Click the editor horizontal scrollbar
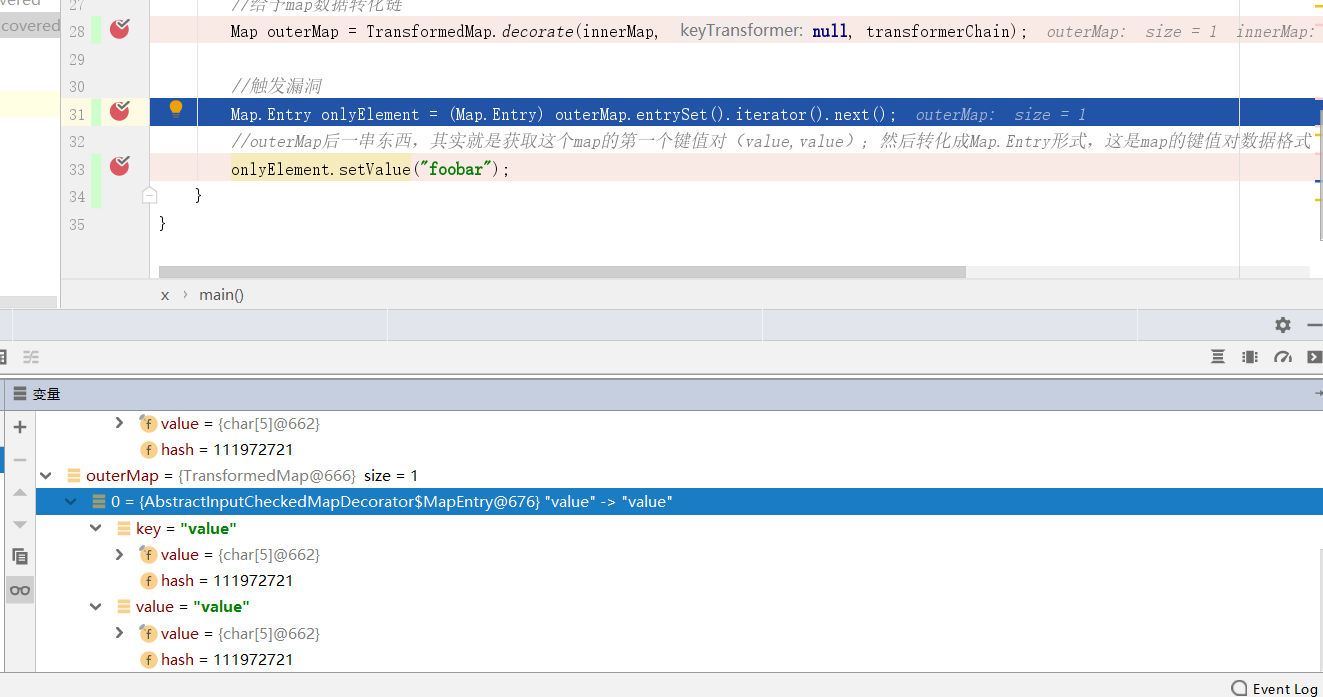This screenshot has height=697, width=1323. point(562,272)
